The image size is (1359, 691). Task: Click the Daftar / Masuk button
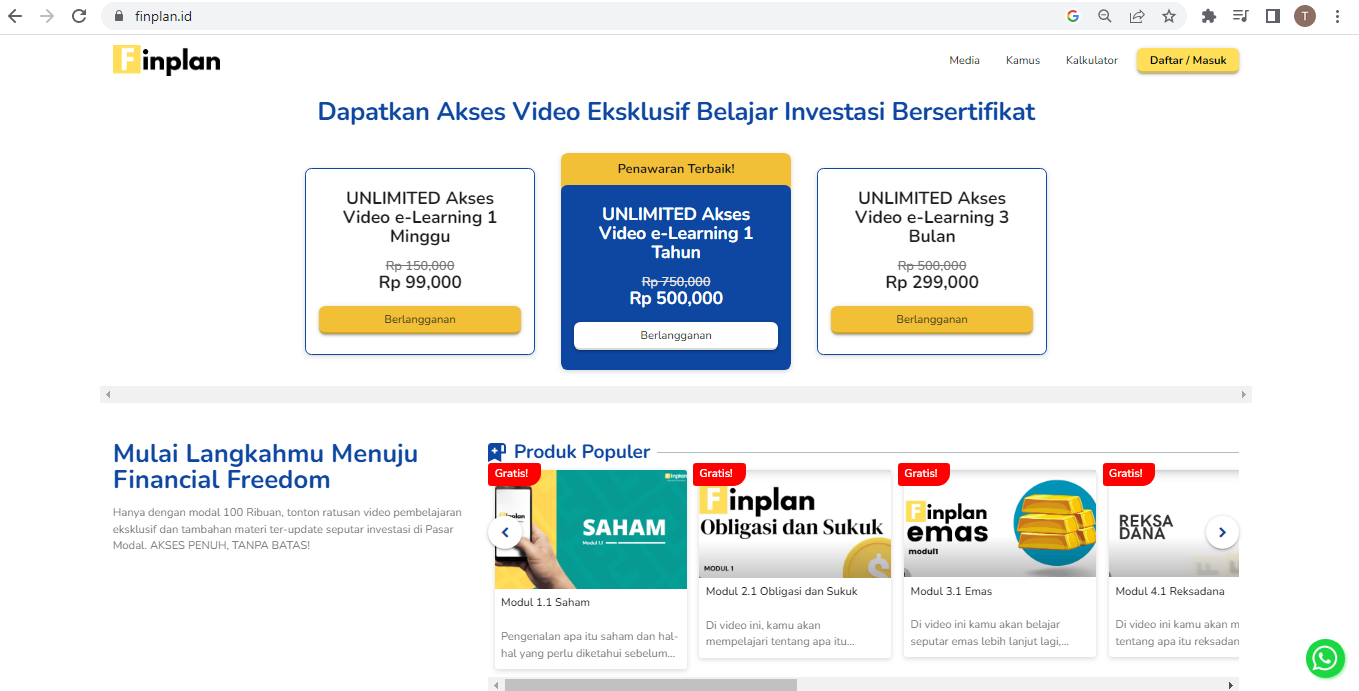point(1187,61)
